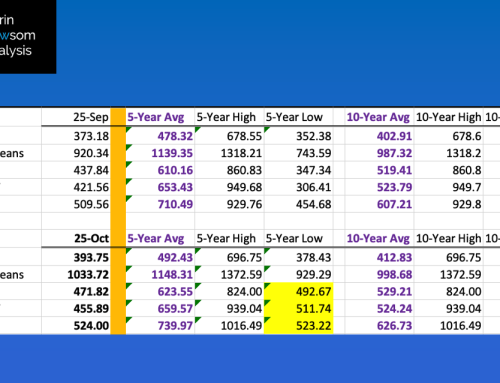Viewport: 500px width, 383px height.
Task: Select the cell with value 437.84
Action: coord(76,170)
